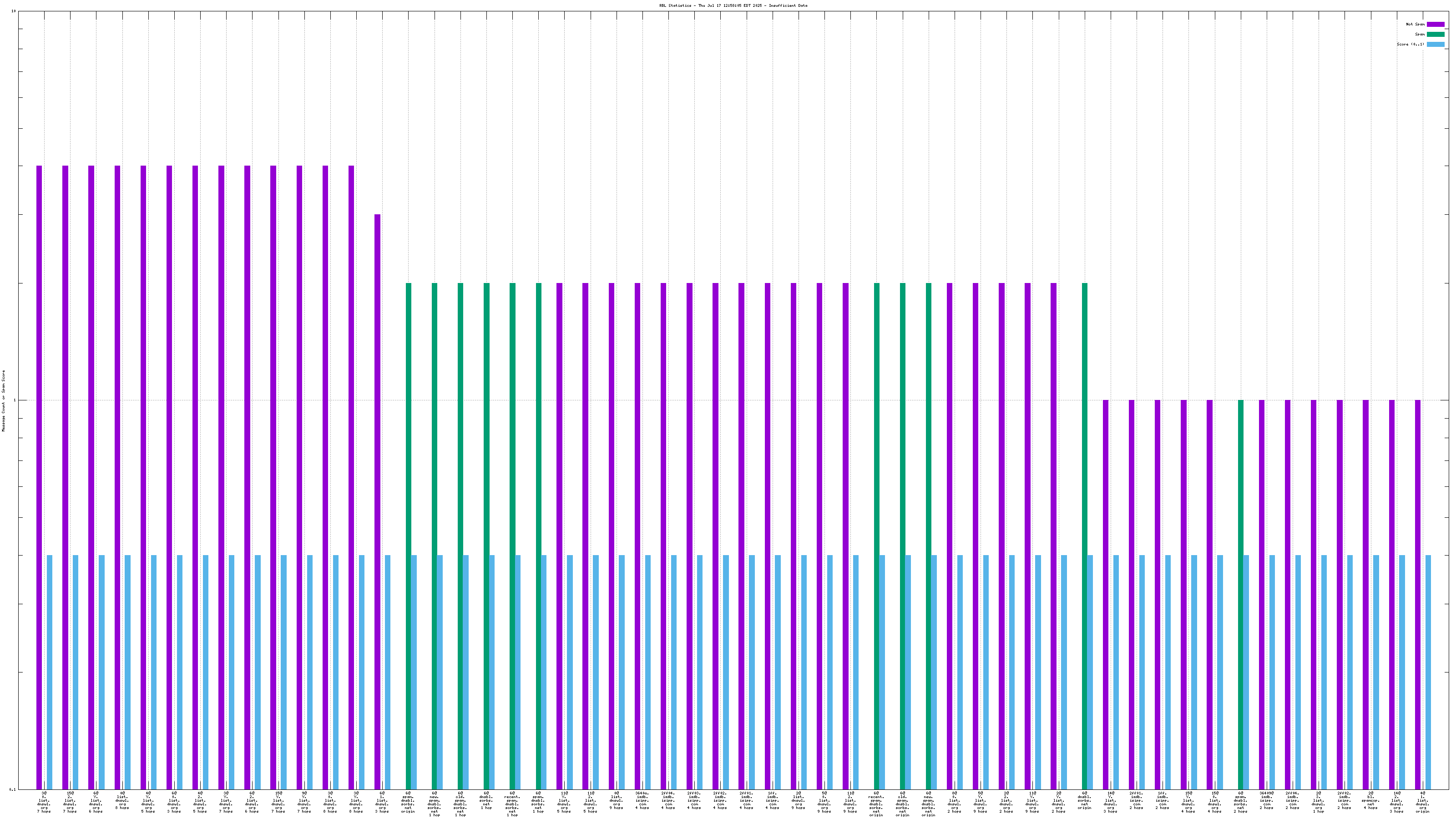Click the 'Score (0..1)' legend text

click(1410, 44)
